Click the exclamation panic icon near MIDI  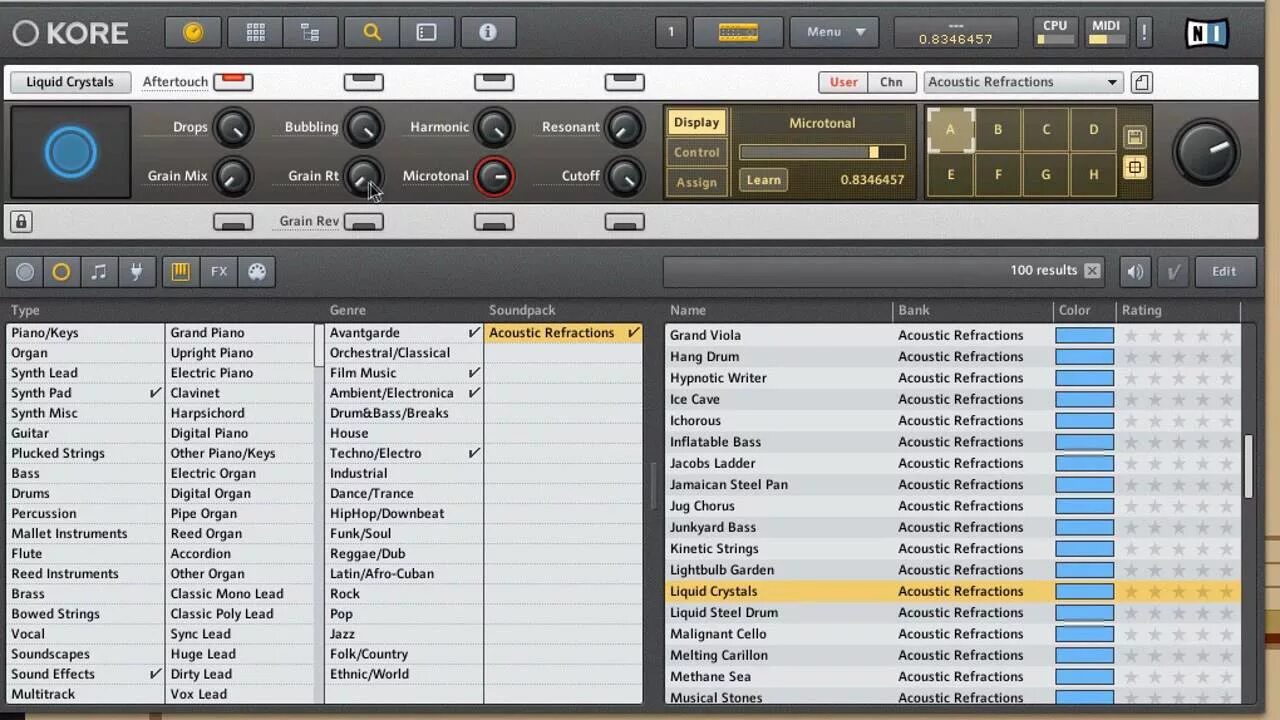pos(1144,32)
